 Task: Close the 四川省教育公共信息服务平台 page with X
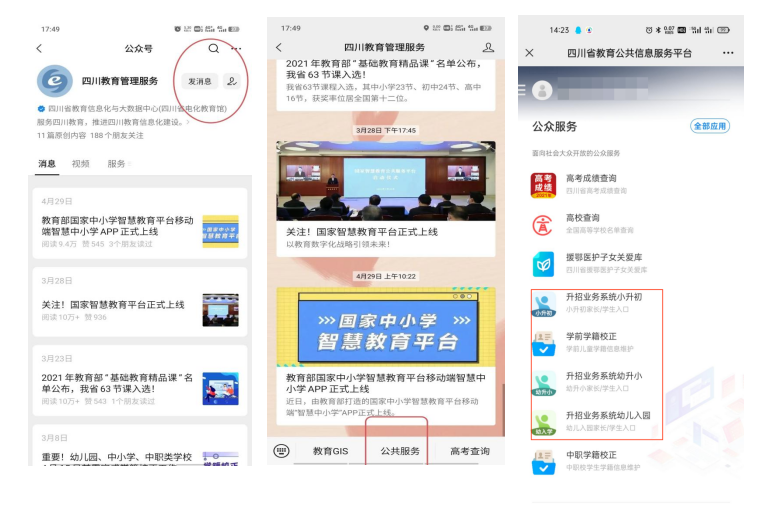click(530, 52)
